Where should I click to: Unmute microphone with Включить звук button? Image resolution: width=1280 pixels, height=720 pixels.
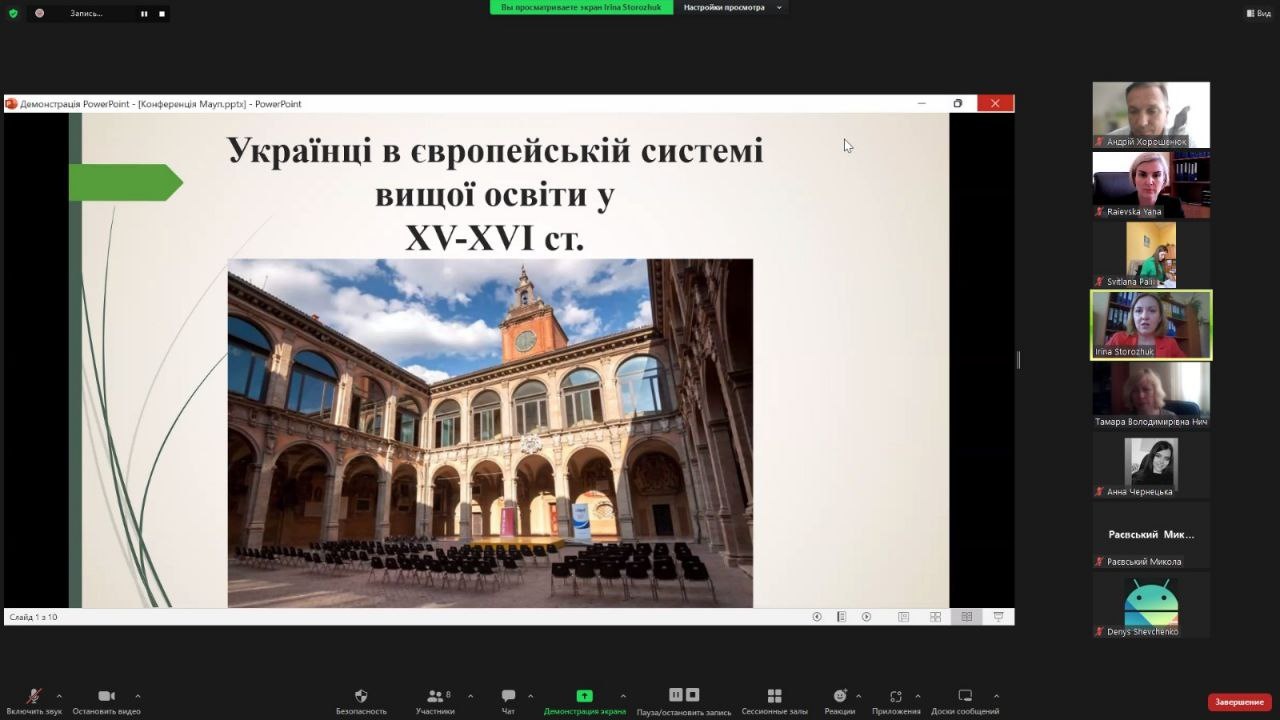[x=34, y=697]
